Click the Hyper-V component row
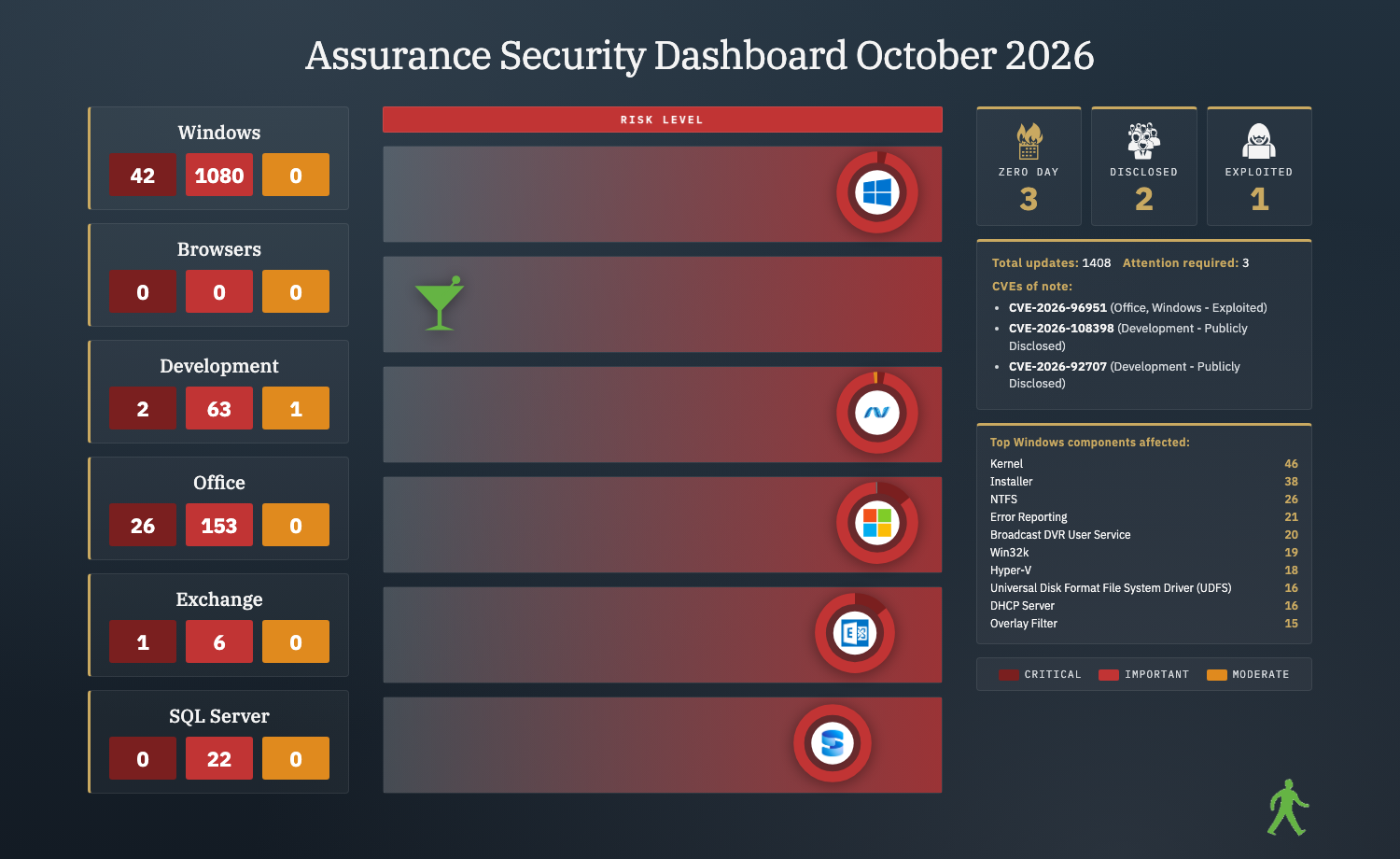This screenshot has height=859, width=1400. [1144, 570]
